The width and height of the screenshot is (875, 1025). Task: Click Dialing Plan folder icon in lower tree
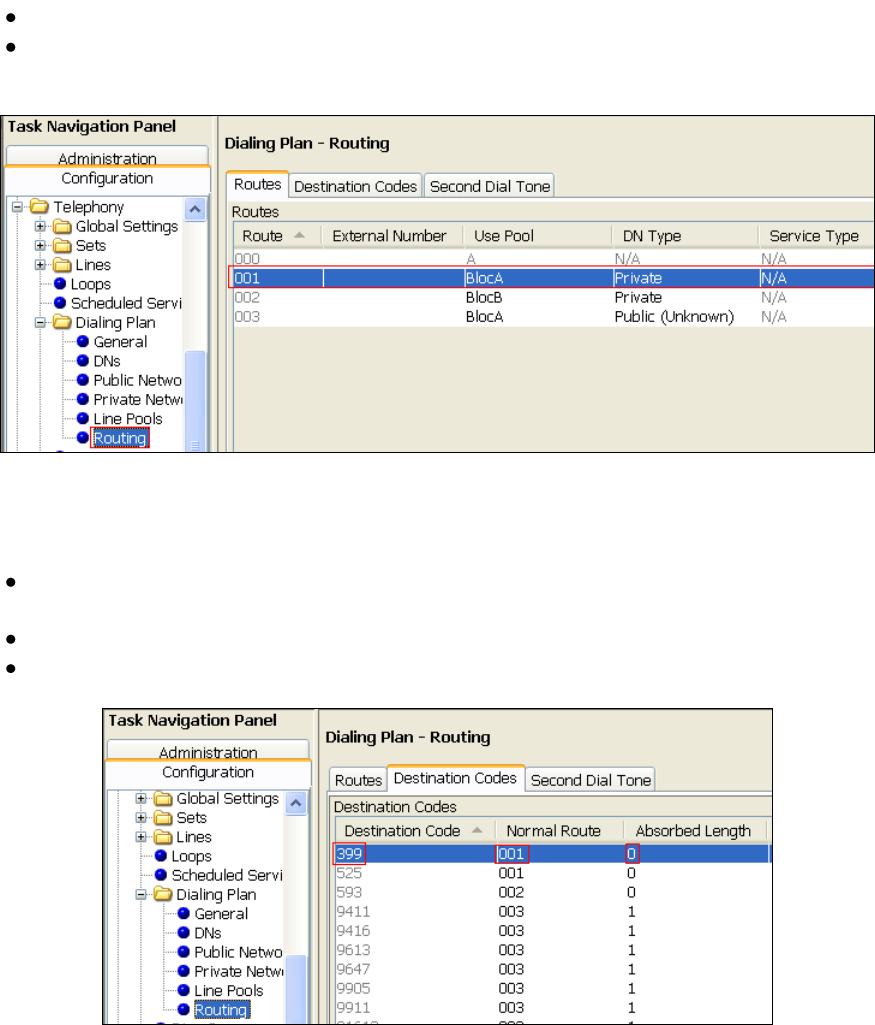[163, 894]
